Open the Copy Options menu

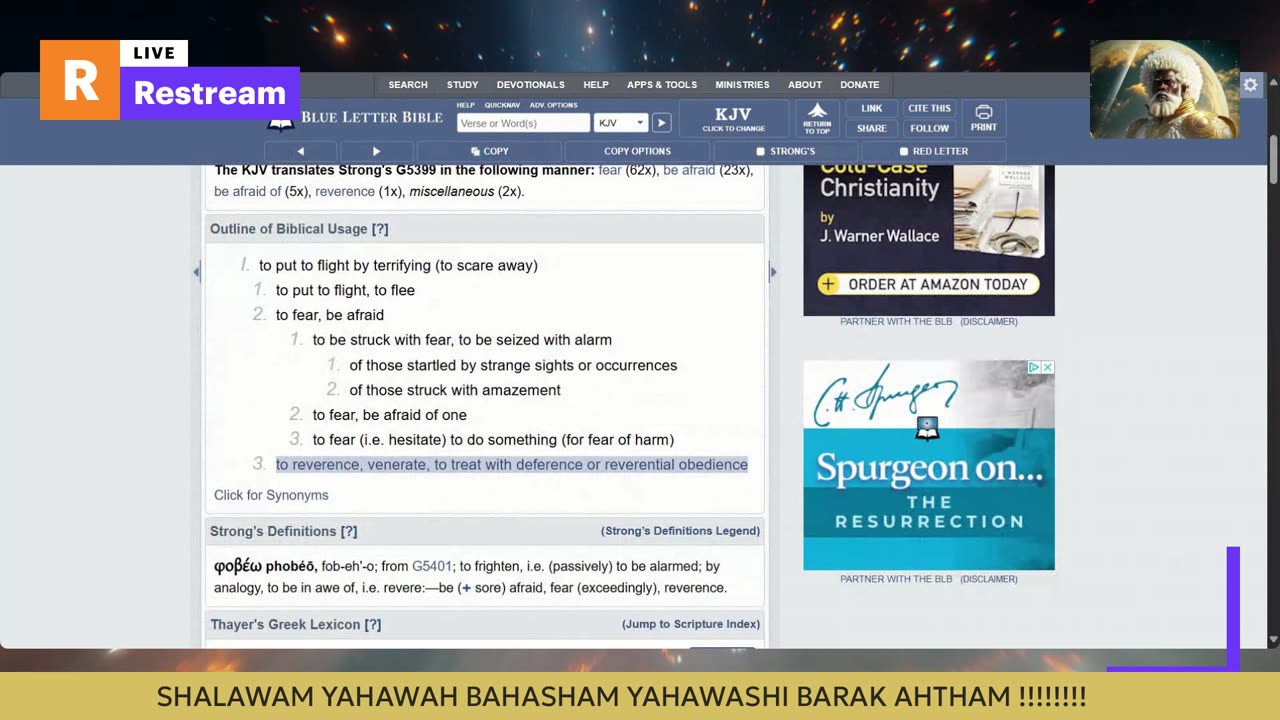click(x=637, y=151)
